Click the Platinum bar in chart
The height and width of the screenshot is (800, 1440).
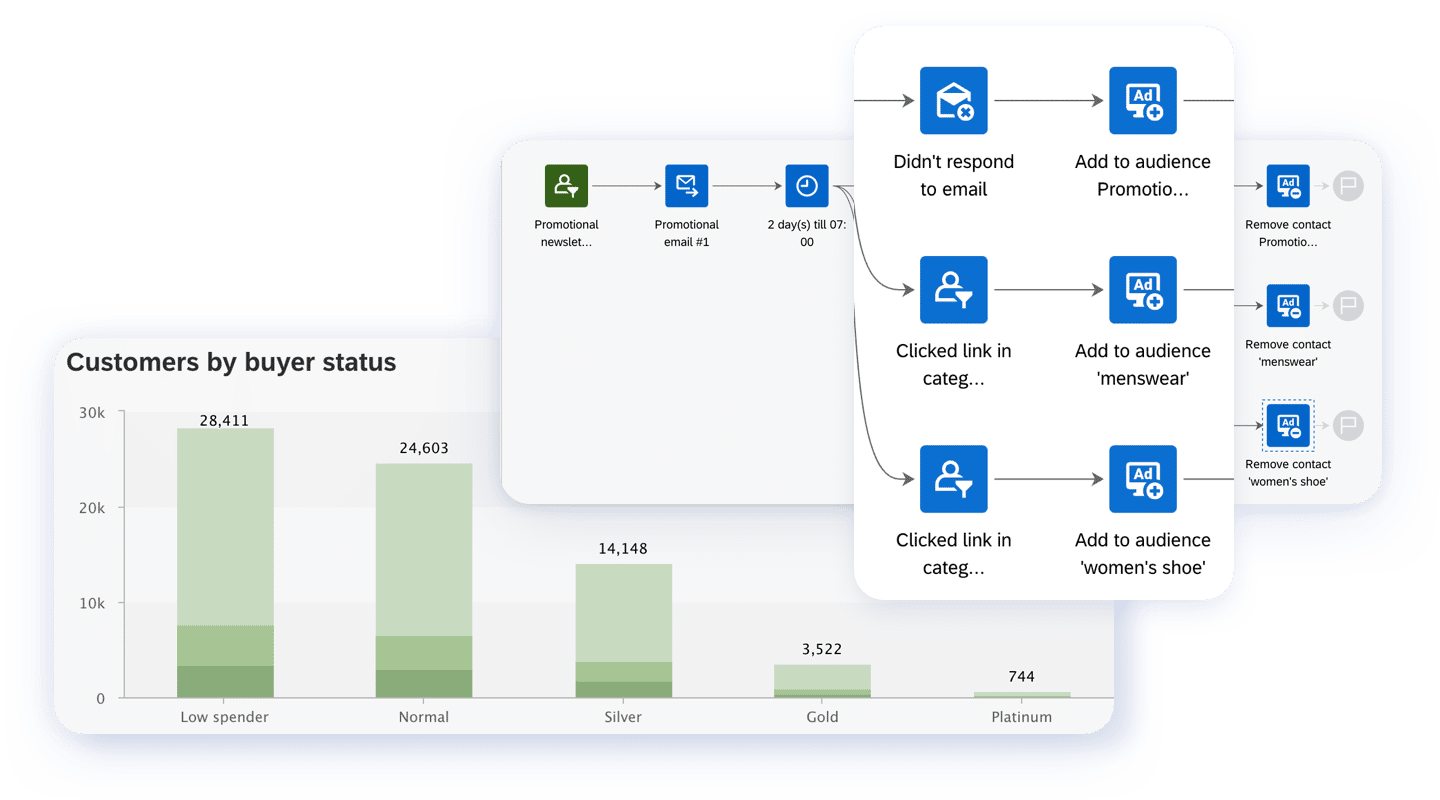(x=1022, y=695)
